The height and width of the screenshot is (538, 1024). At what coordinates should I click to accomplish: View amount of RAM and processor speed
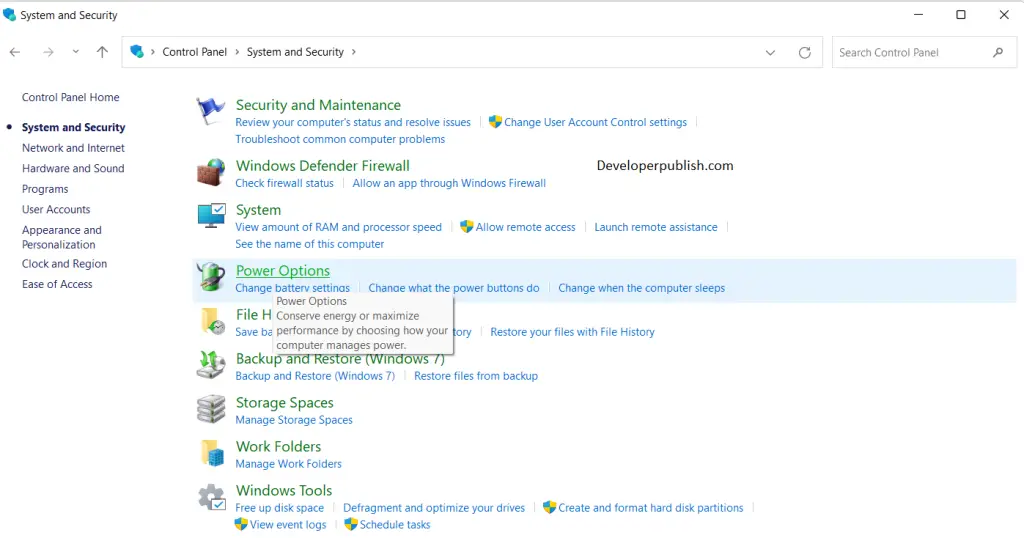pyautogui.click(x=338, y=227)
